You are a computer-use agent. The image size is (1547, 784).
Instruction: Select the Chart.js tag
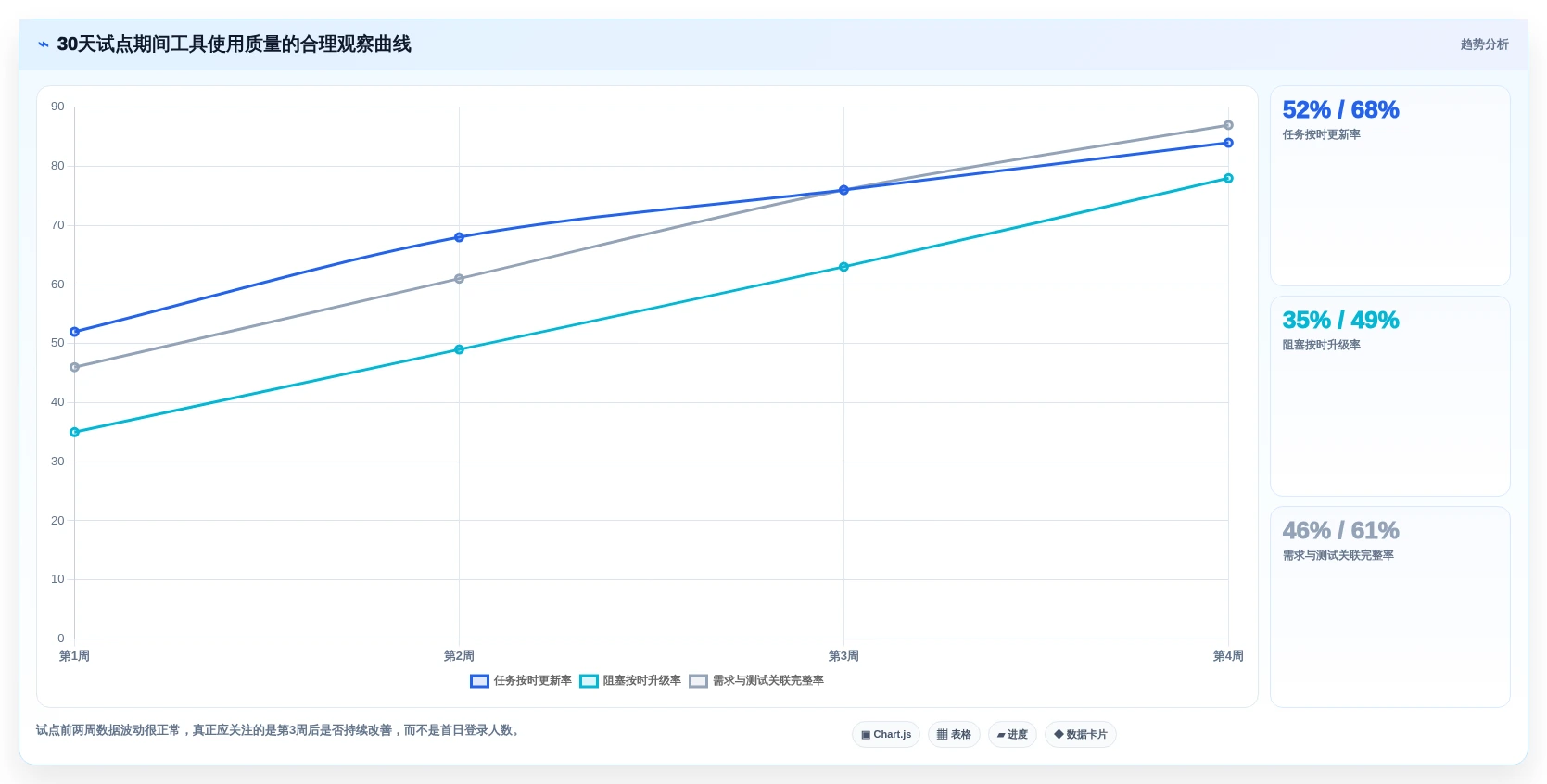pyautogui.click(x=886, y=735)
